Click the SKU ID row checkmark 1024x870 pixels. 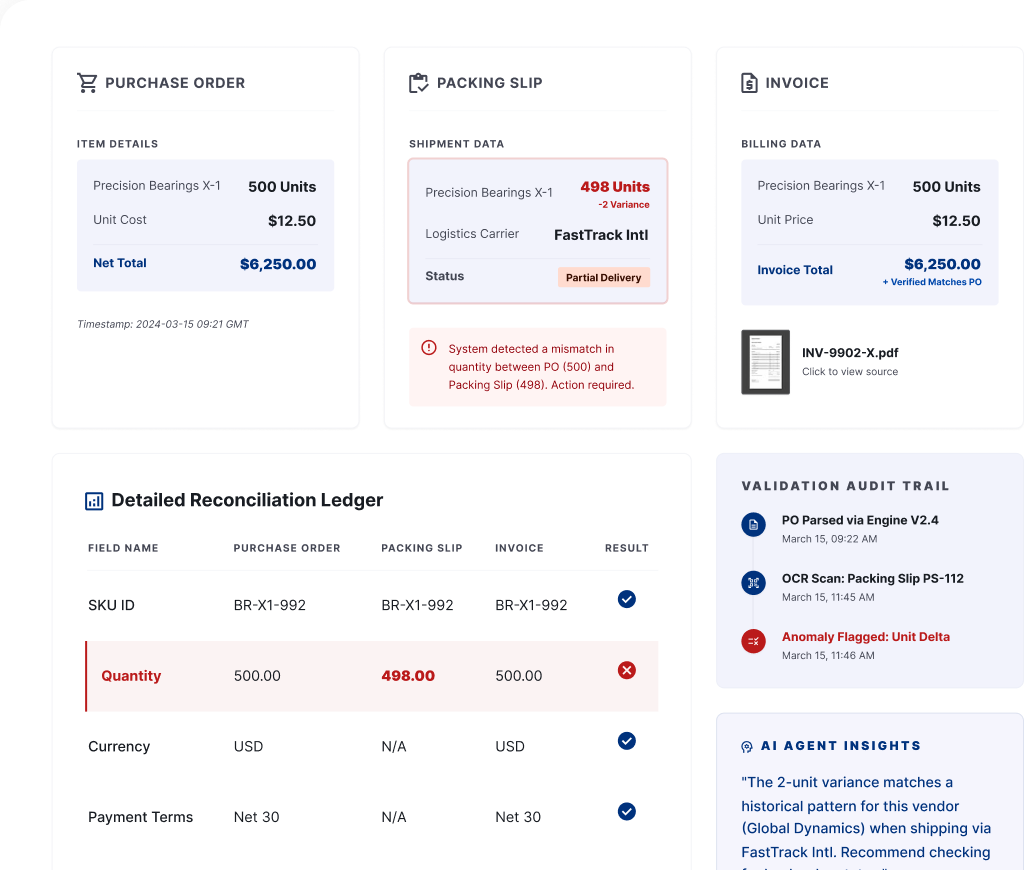tap(626, 599)
